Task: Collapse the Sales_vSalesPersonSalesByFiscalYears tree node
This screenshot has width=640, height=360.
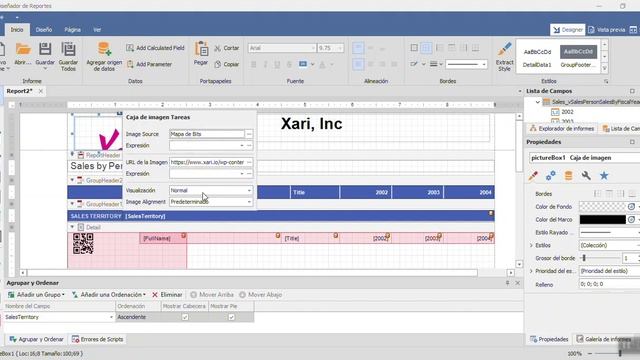Action: coord(538,102)
